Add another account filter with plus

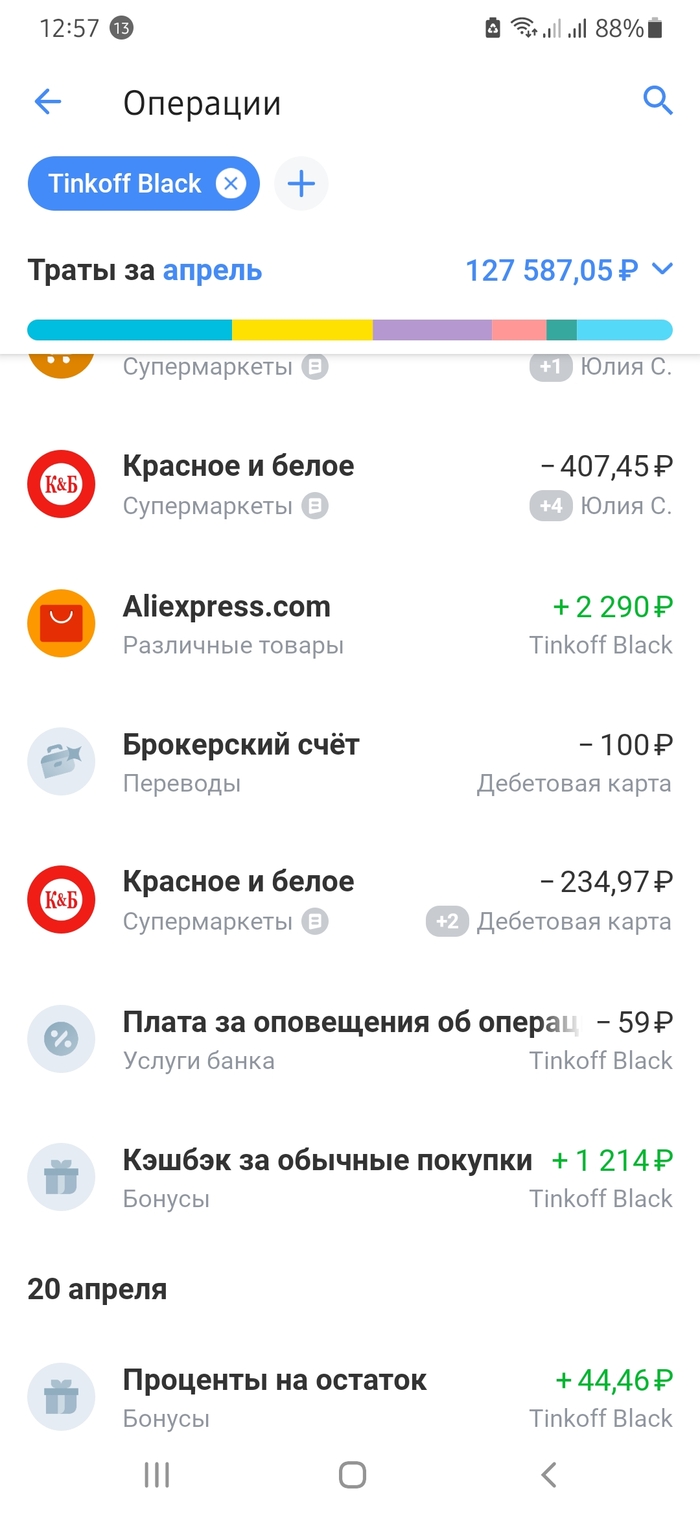[301, 184]
